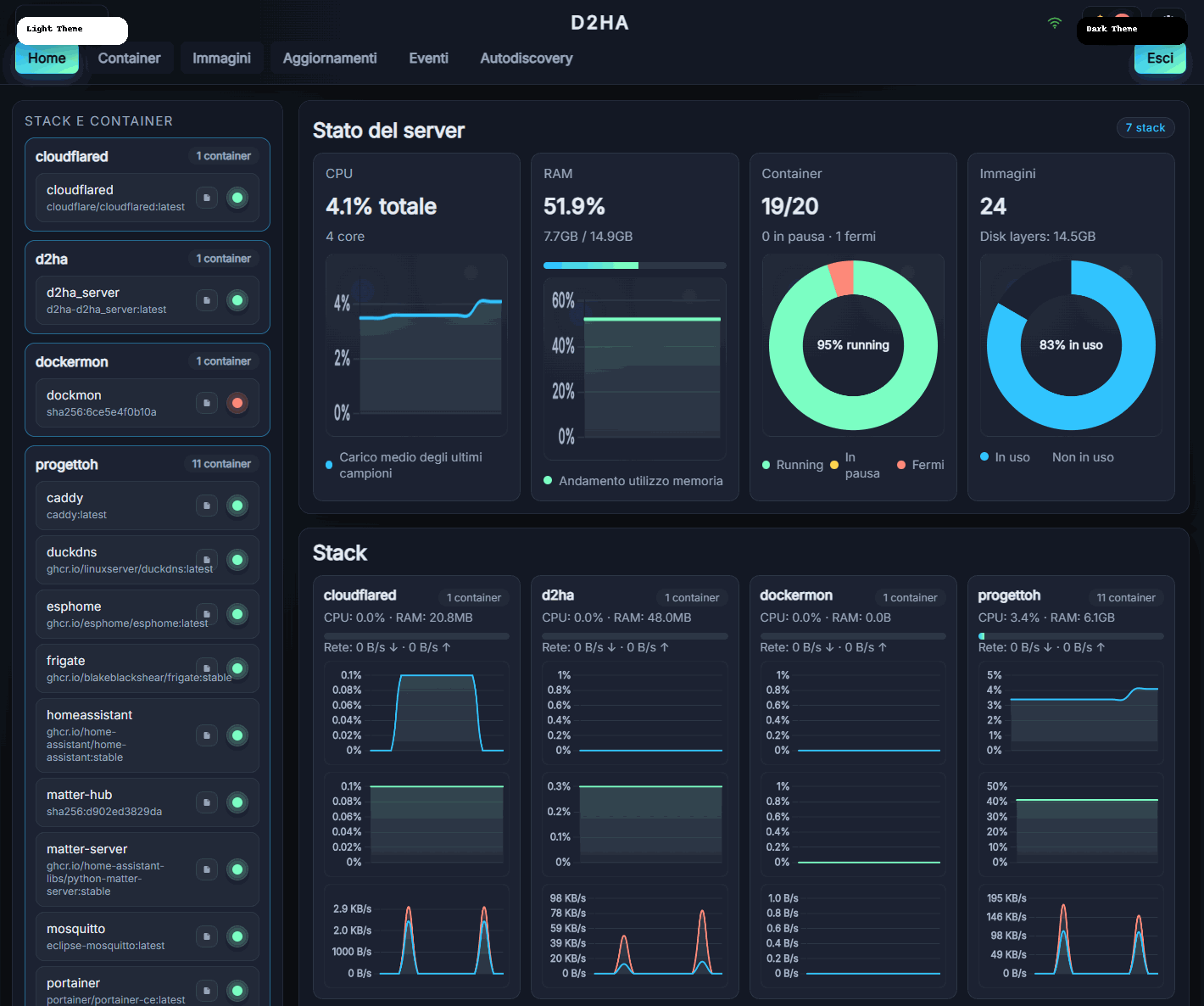Click the green status dot of d2ha_server
This screenshot has height=1006, width=1204.
click(x=237, y=299)
